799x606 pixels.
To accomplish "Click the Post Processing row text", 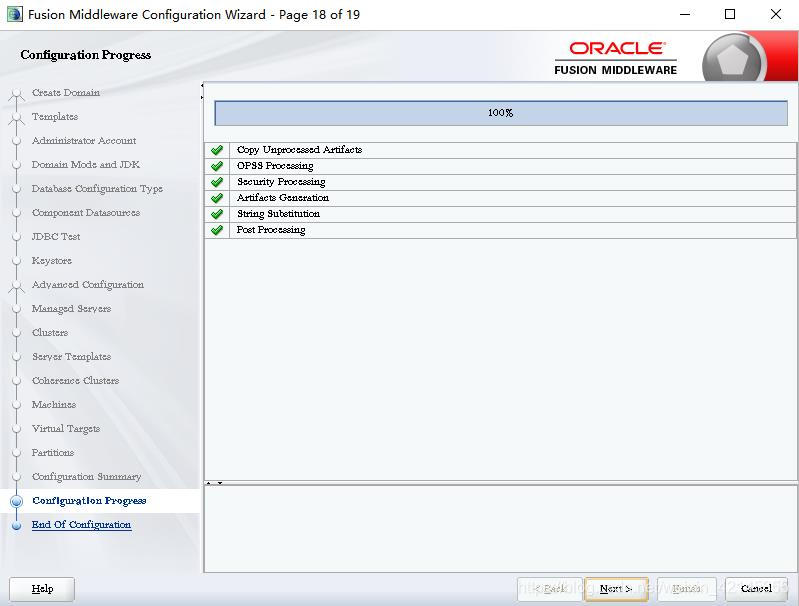I will [271, 230].
